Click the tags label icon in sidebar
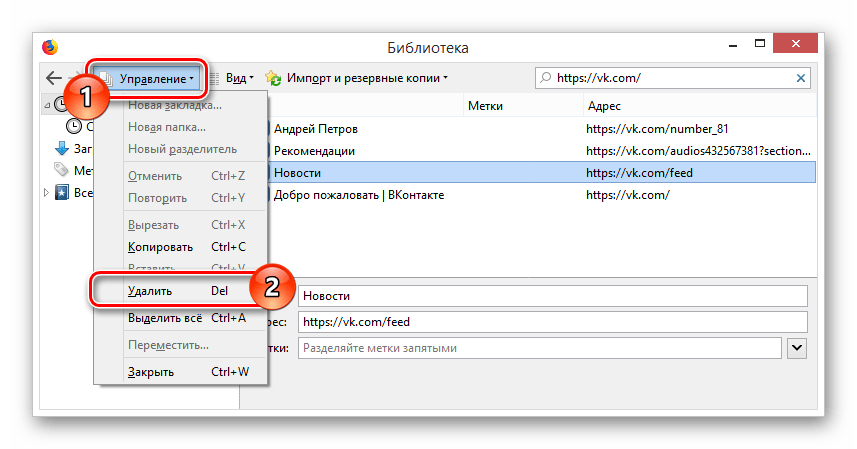 [61, 170]
